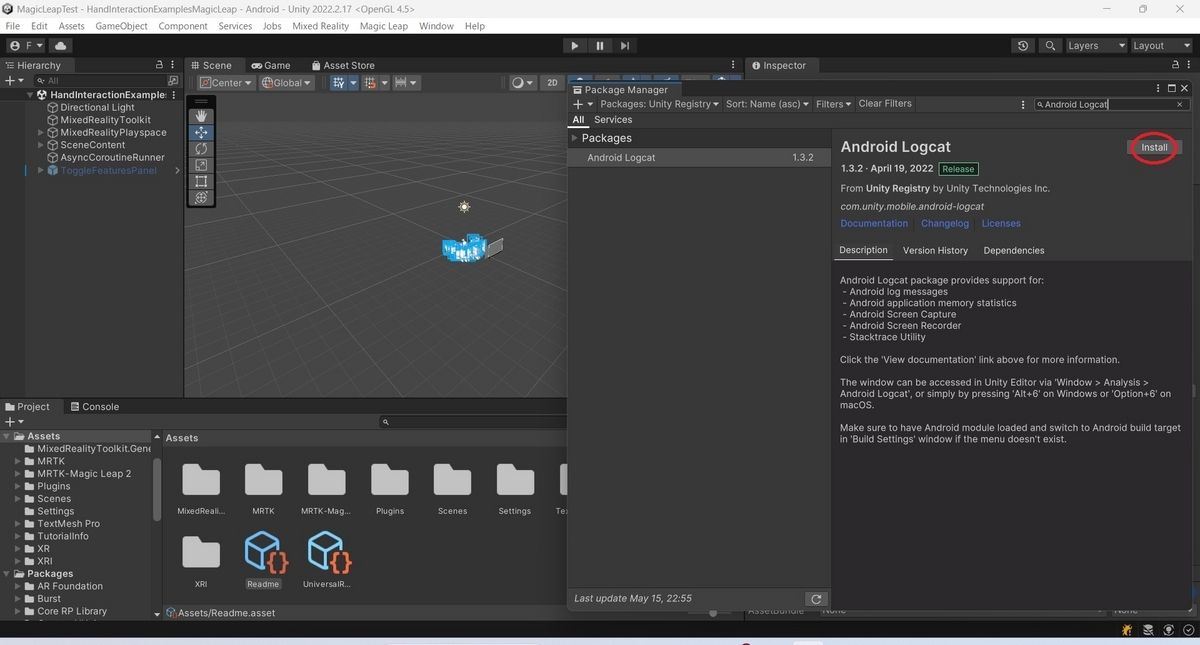Open the Global rotation dropdown
The image size is (1200, 645).
[x=287, y=83]
